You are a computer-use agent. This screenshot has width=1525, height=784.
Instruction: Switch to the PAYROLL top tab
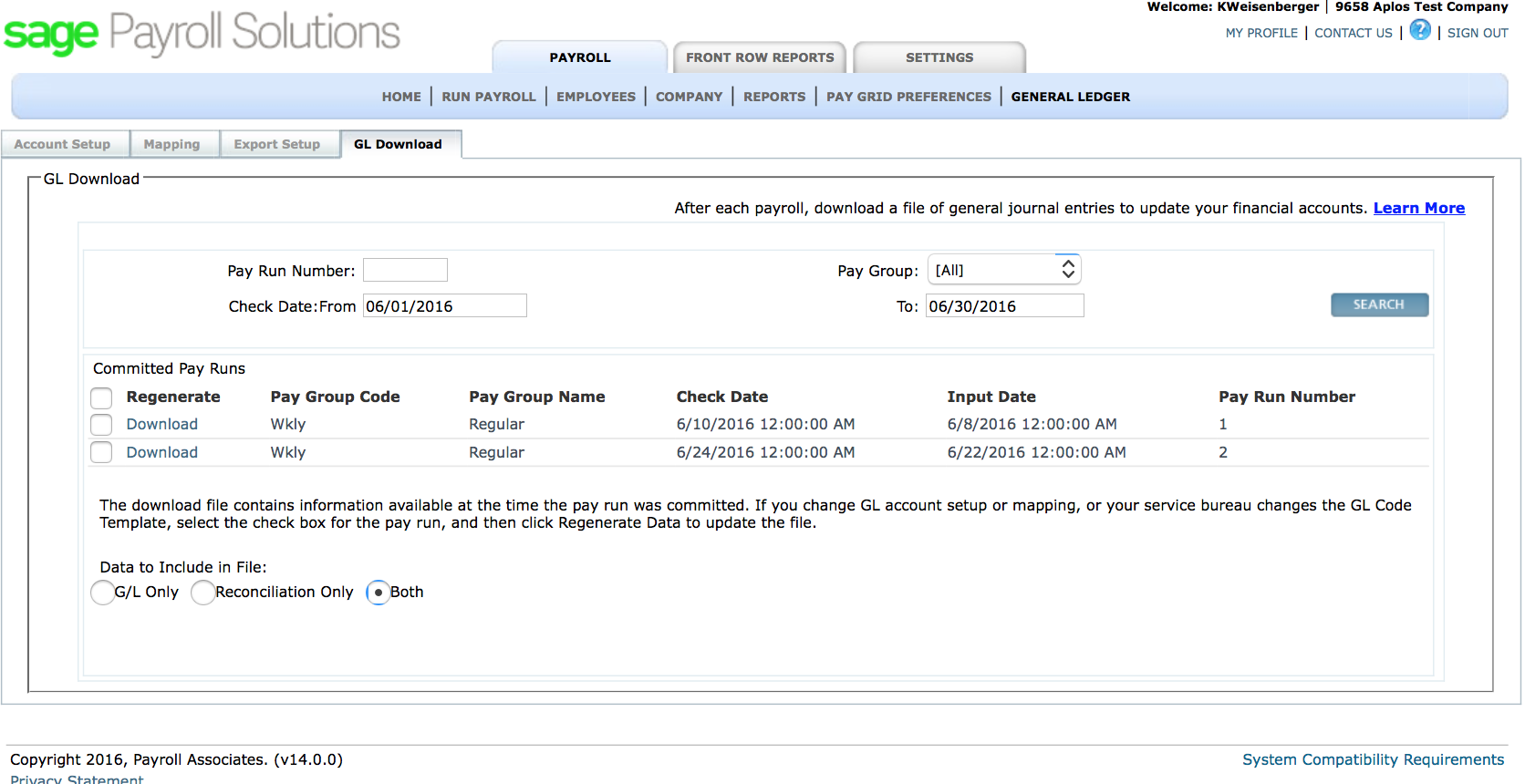[580, 57]
